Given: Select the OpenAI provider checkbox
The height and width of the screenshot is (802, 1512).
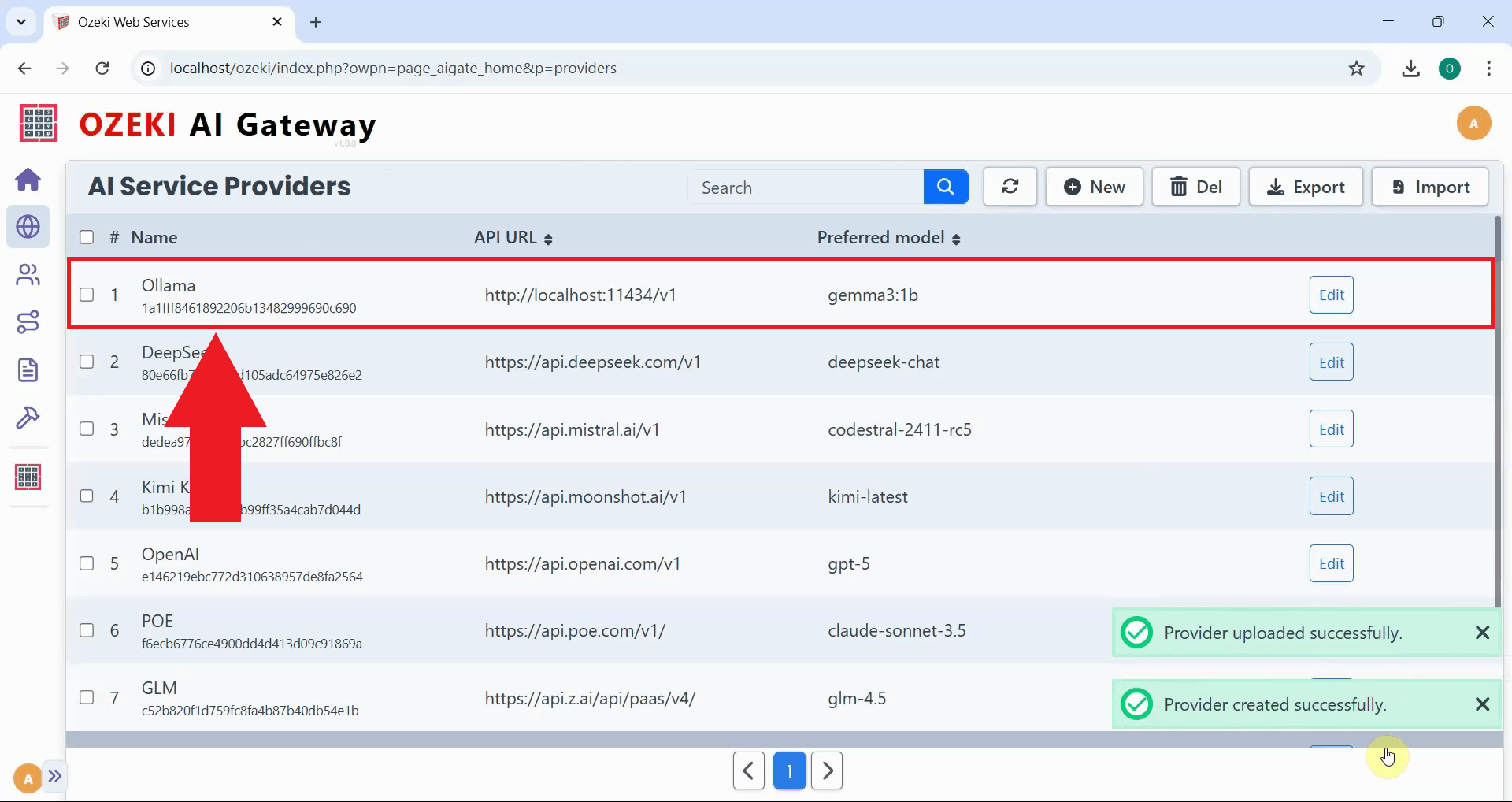Looking at the screenshot, I should click(x=87, y=563).
